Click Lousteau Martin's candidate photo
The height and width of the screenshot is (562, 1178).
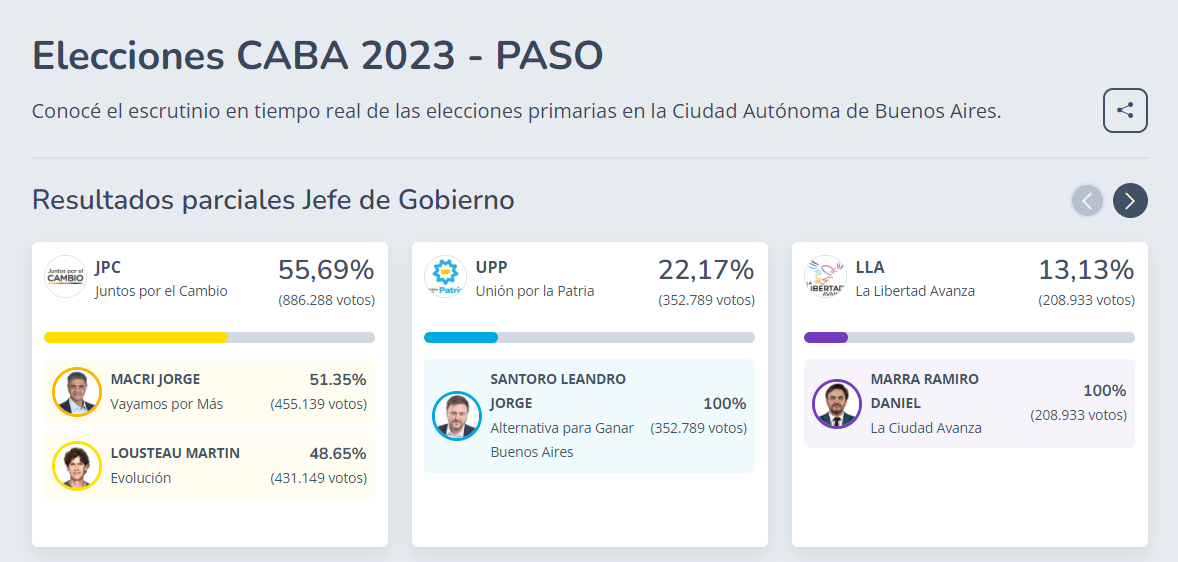(77, 465)
